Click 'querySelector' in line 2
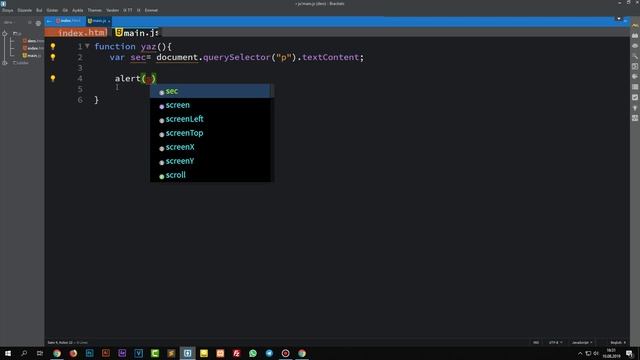 pos(237,57)
